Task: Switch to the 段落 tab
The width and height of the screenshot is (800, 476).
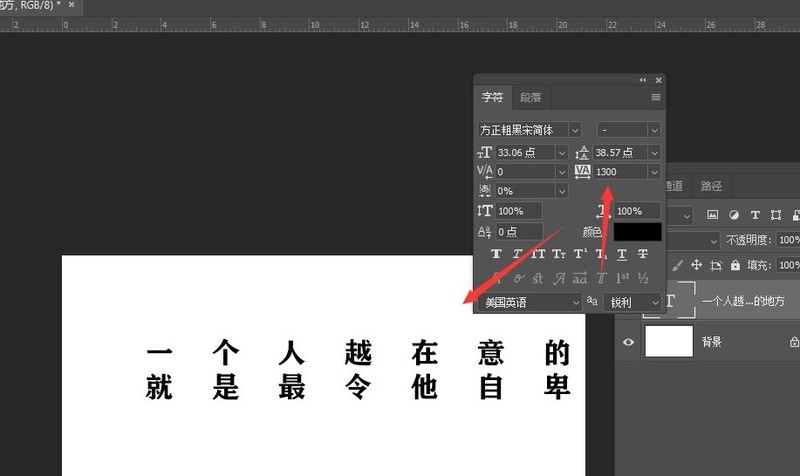Action: (x=530, y=98)
